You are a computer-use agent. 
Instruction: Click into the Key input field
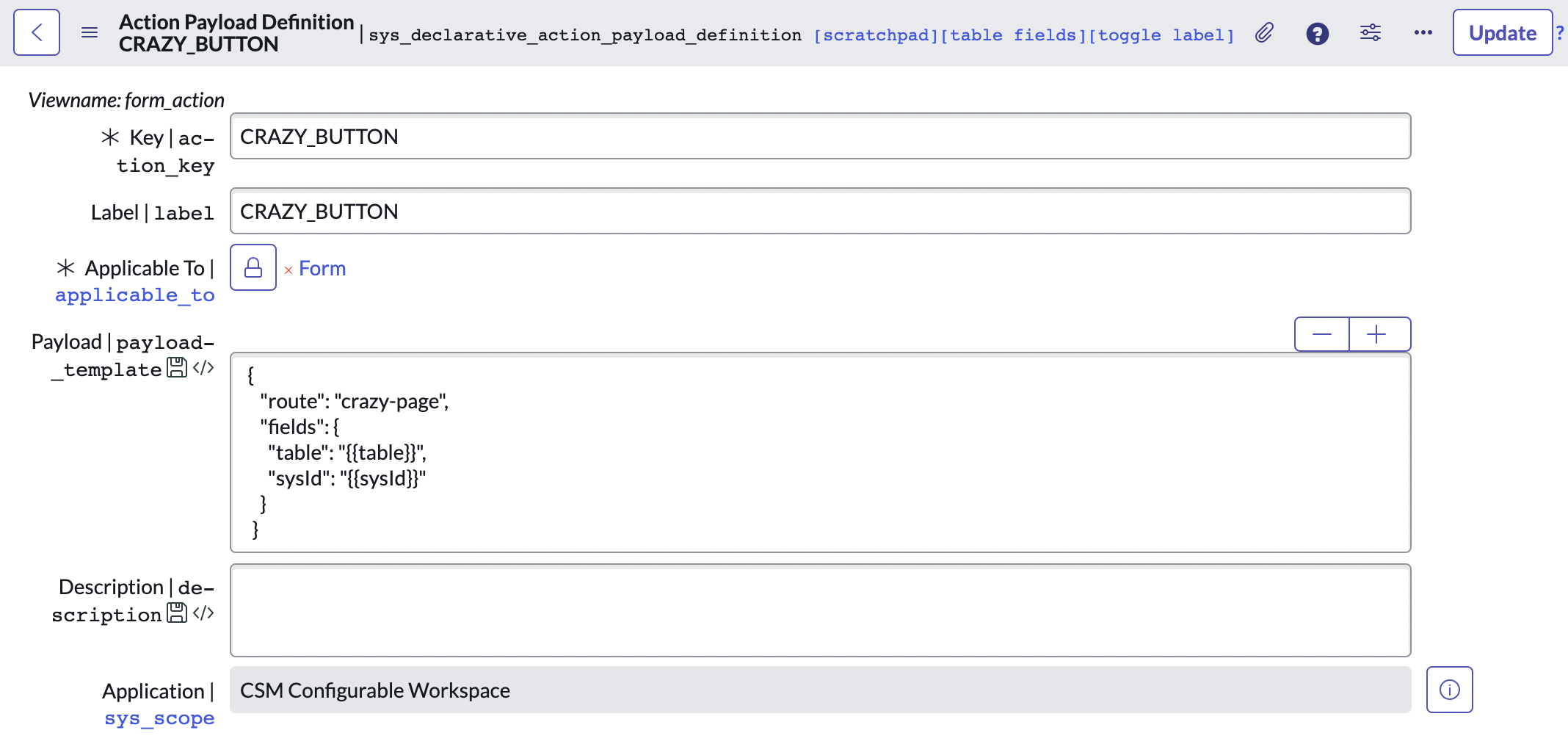(x=819, y=137)
